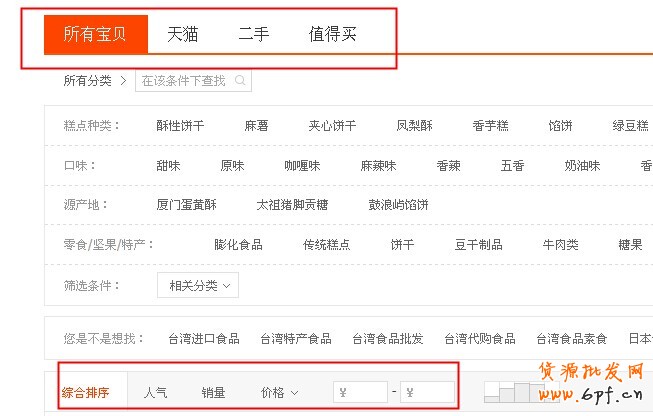Click the magnifier icon in the filter search box
653x416 pixels.
pyautogui.click(x=240, y=81)
